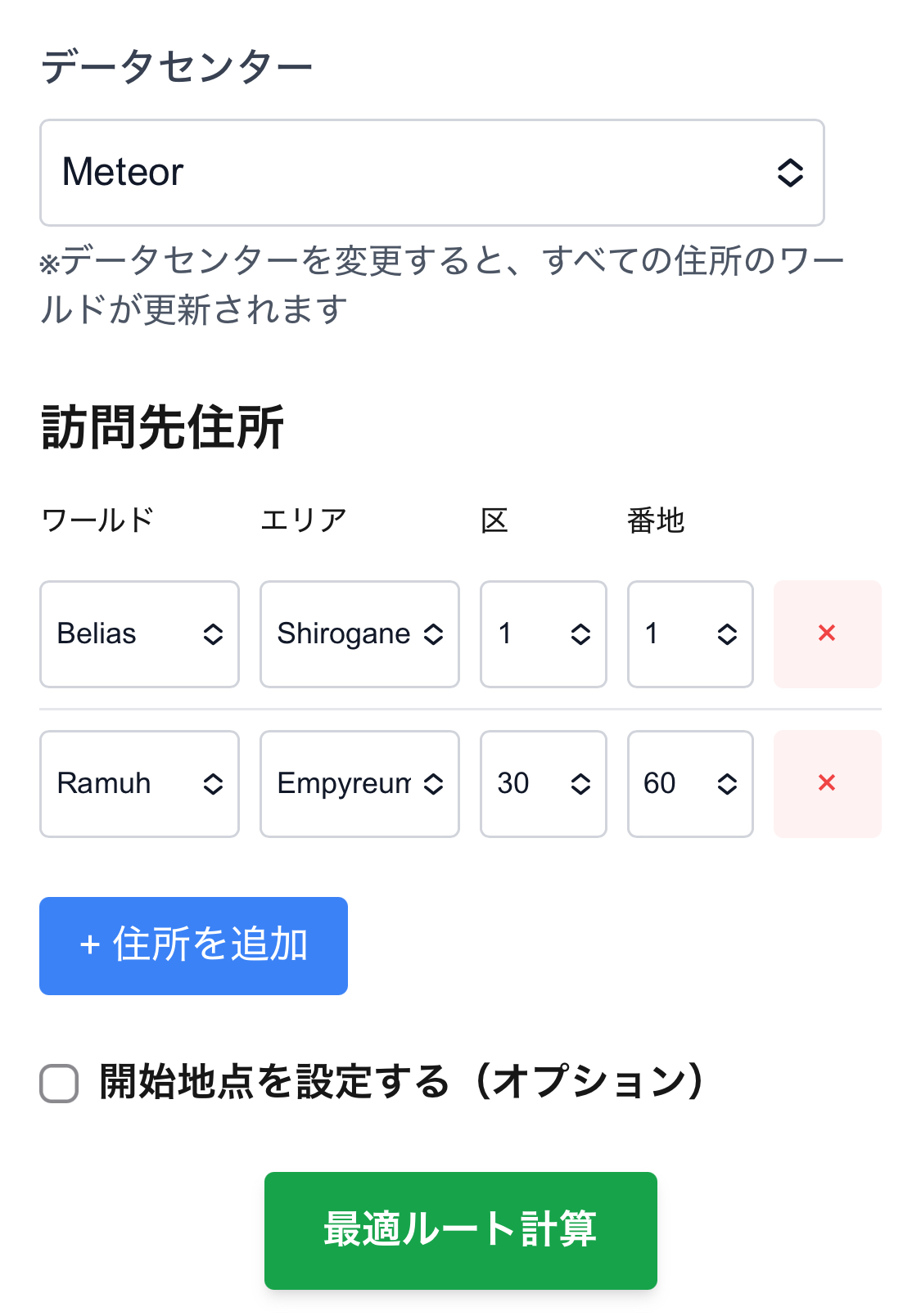The width and height of the screenshot is (921, 1316).
Task: Click the chevron icon on Meteor selector
Action: (790, 173)
